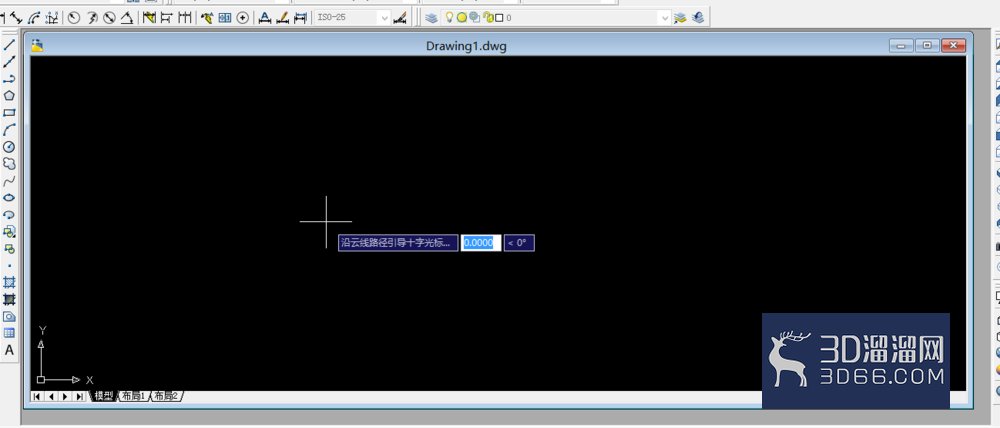
Task: Switch to the 布局2 tab
Action: click(166, 396)
